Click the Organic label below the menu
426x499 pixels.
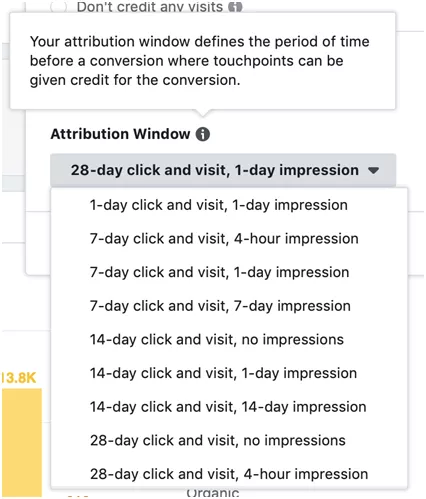tap(213, 493)
